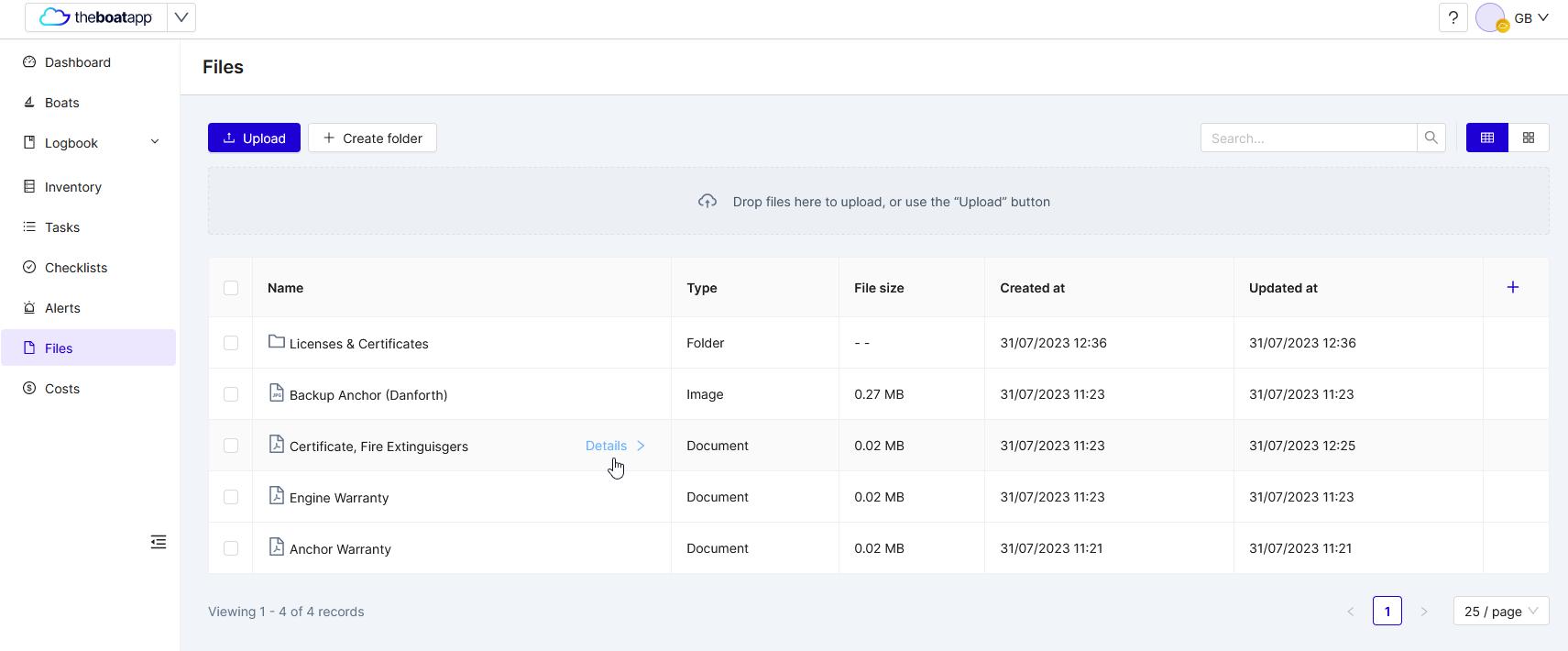Open the Anchor Warranty file name
The image size is (1568, 651).
point(340,549)
